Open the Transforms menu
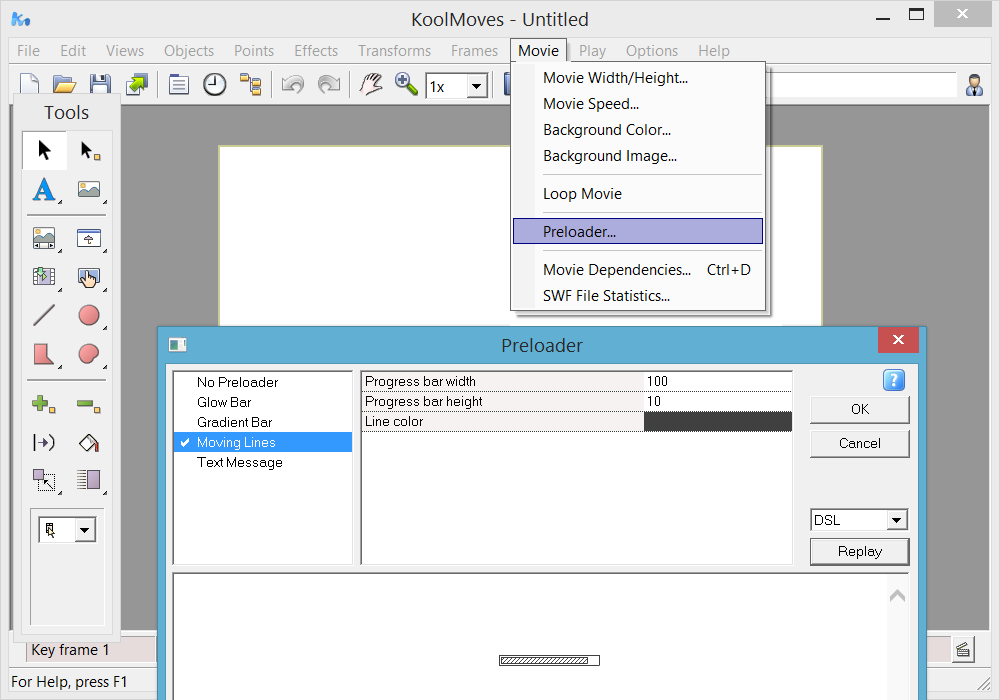Viewport: 1000px width, 700px height. pyautogui.click(x=394, y=50)
